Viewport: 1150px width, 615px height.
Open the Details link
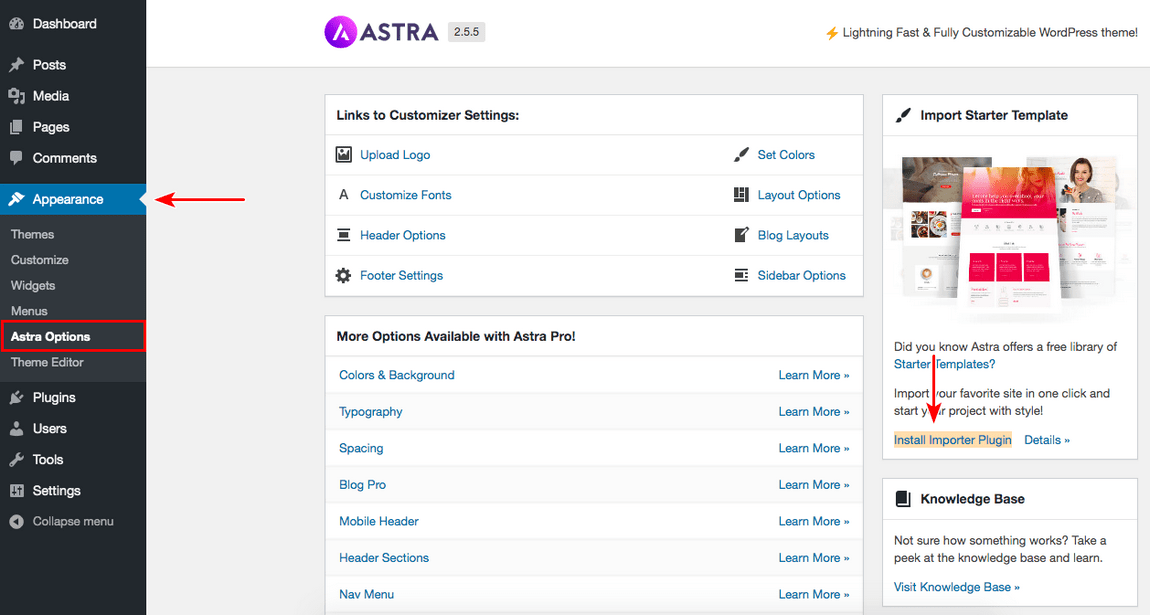(1047, 440)
